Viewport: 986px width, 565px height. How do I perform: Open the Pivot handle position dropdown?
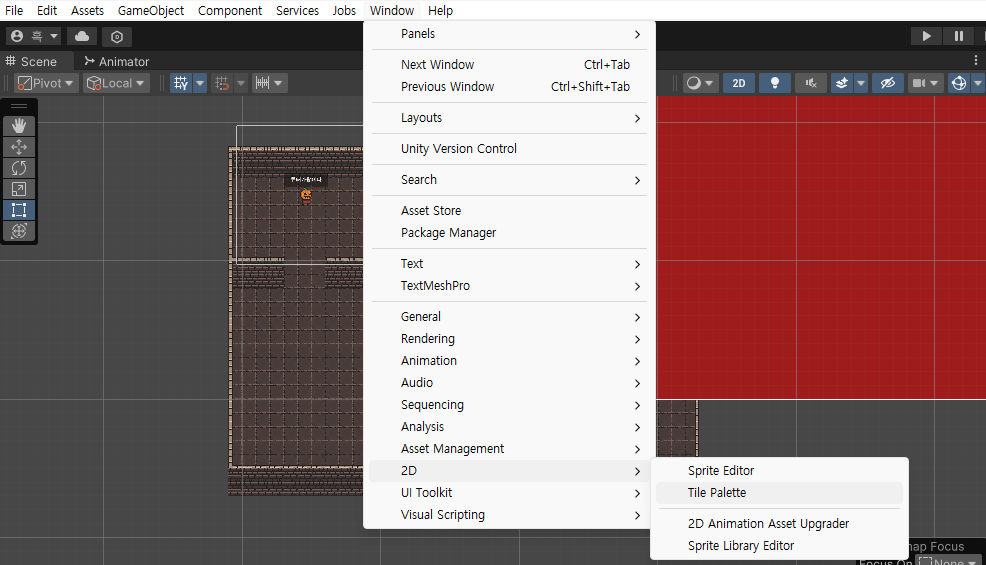45,83
